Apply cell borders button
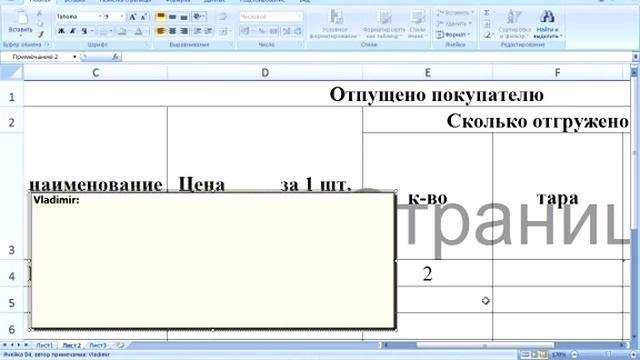Viewport: 640px width, 360px height. [x=104, y=31]
